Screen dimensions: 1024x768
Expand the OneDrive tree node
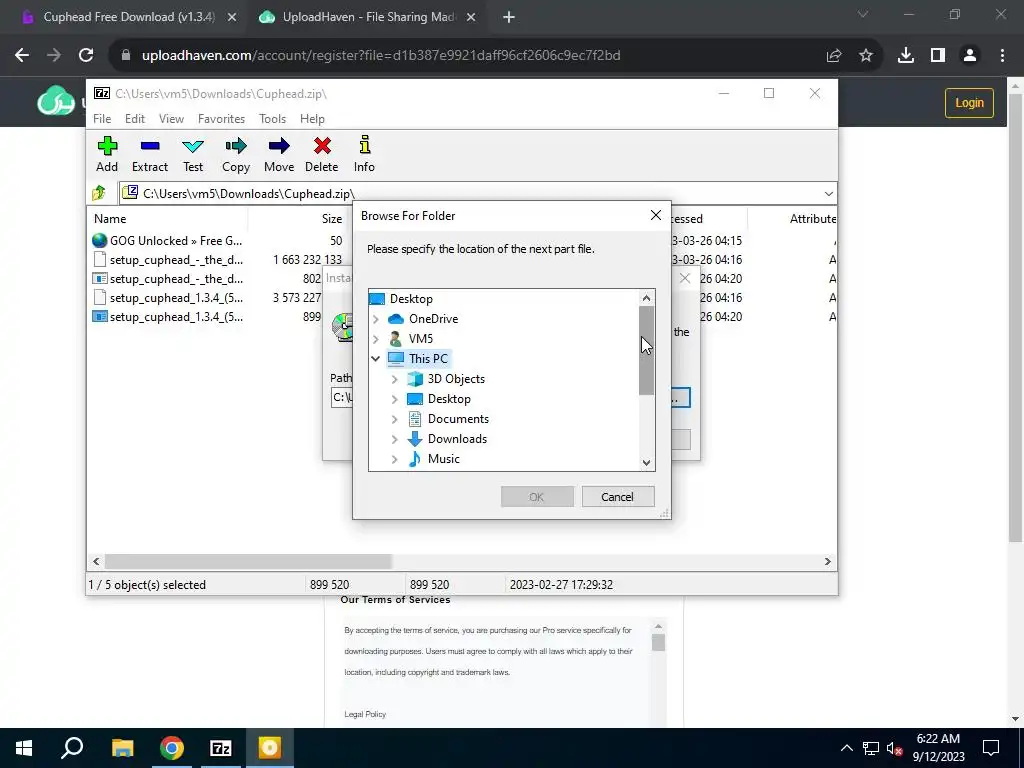[x=376, y=319]
